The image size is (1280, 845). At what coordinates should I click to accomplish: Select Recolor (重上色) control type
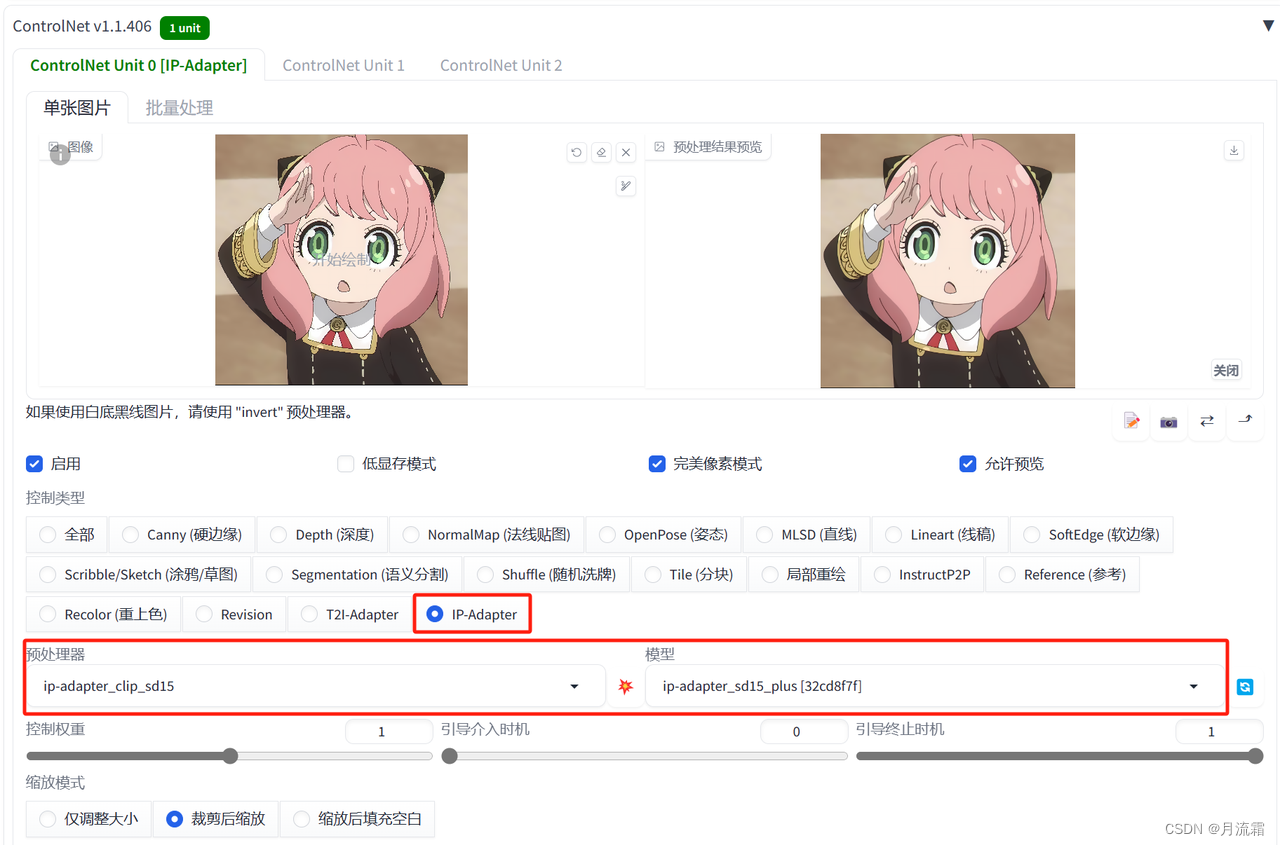[x=103, y=615]
